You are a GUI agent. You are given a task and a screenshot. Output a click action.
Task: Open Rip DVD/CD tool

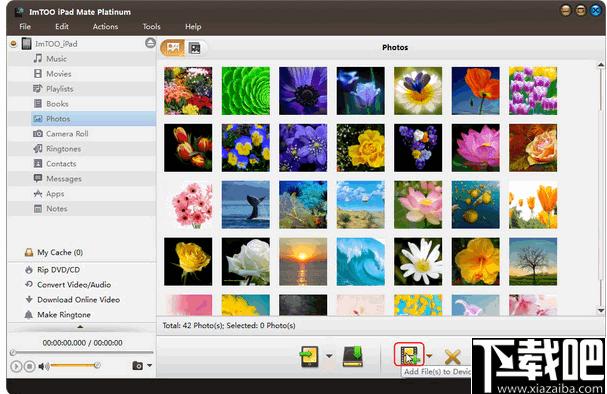(58, 270)
